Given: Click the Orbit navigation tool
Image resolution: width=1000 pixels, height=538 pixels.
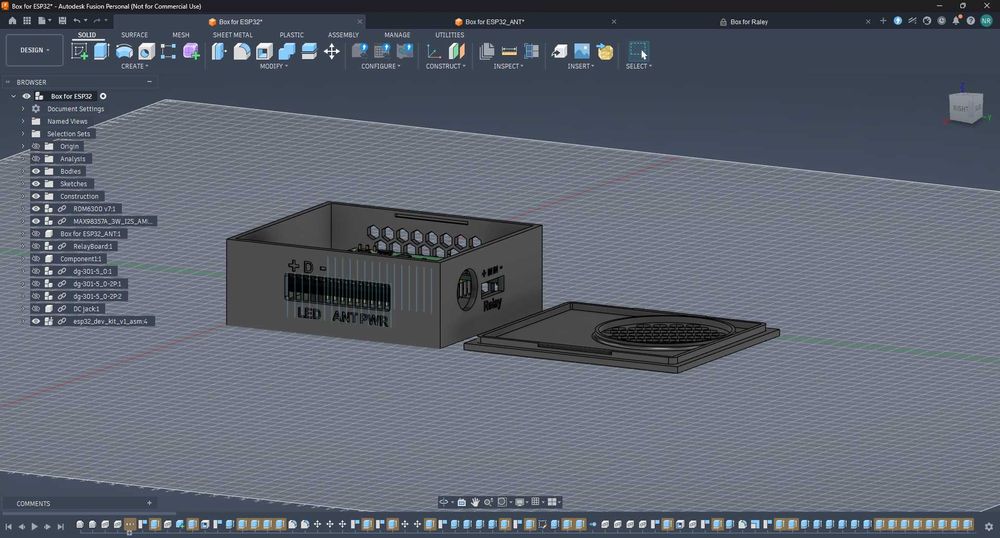Looking at the screenshot, I should coord(444,502).
